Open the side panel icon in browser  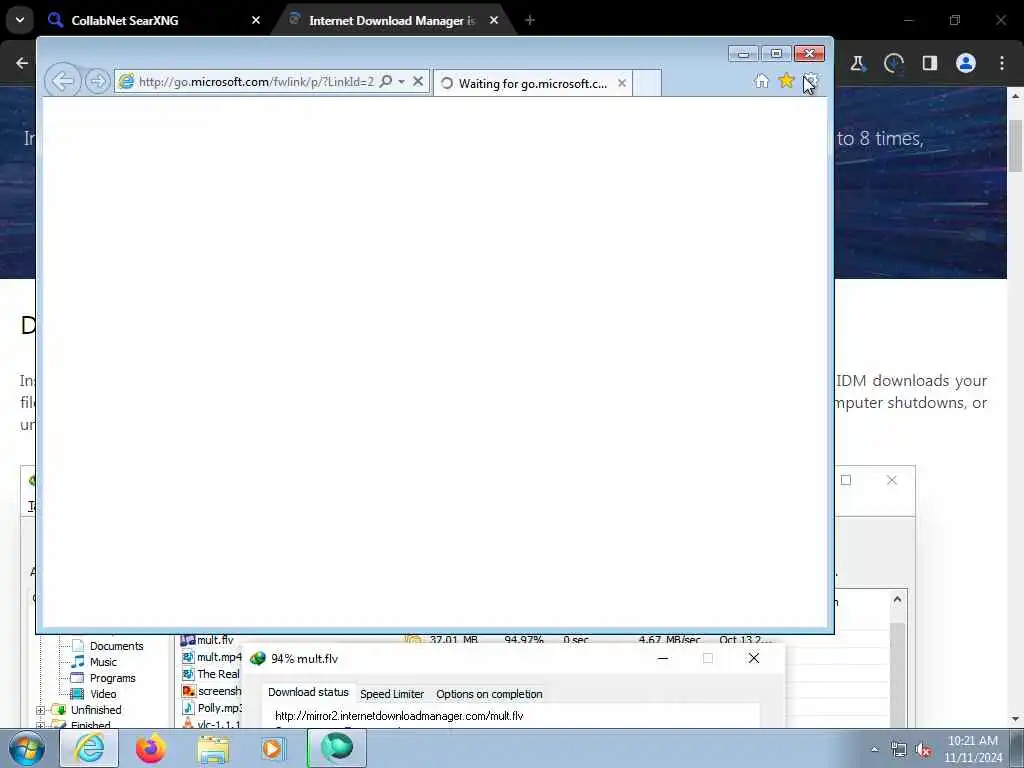point(930,63)
